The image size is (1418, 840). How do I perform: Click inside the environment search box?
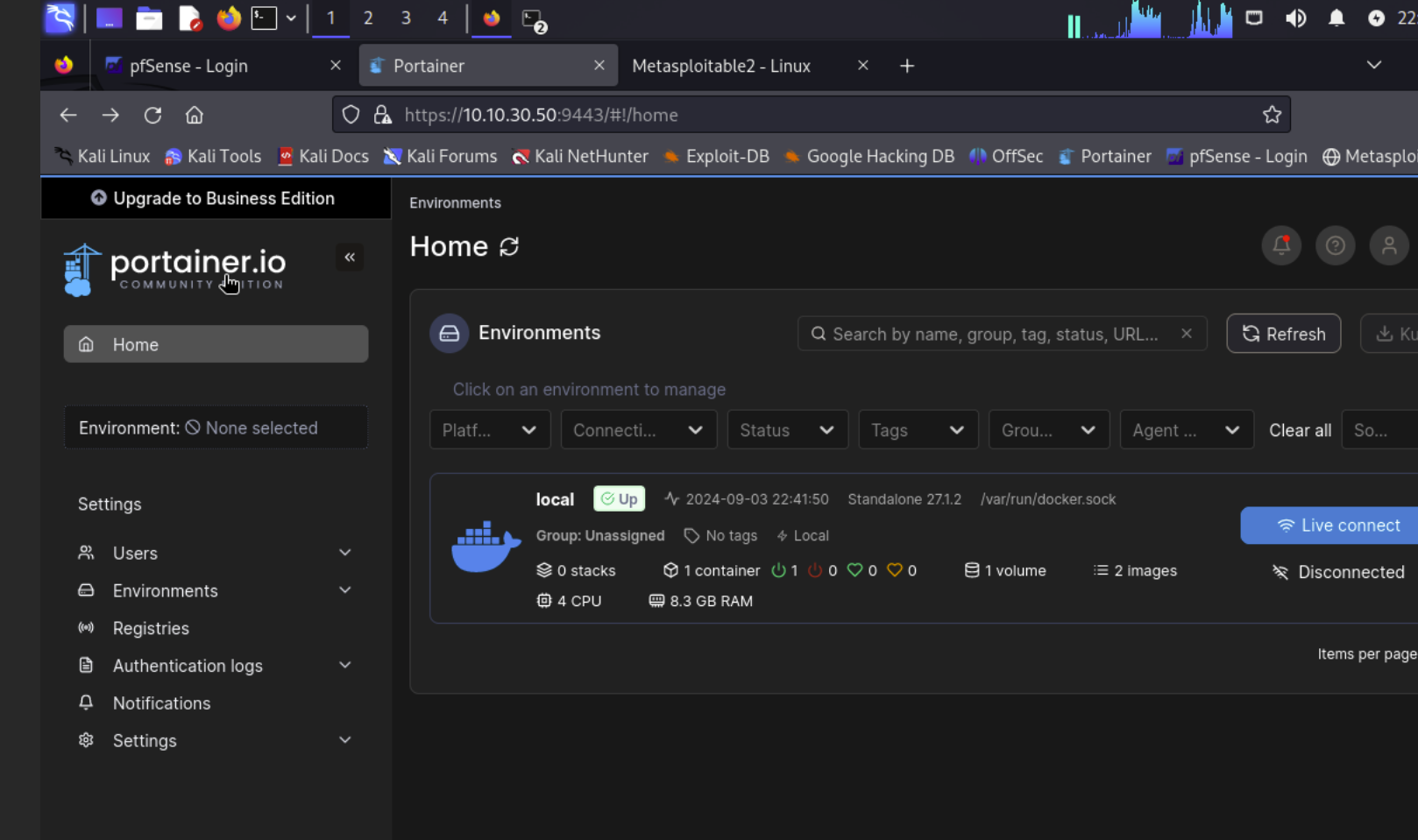point(990,334)
